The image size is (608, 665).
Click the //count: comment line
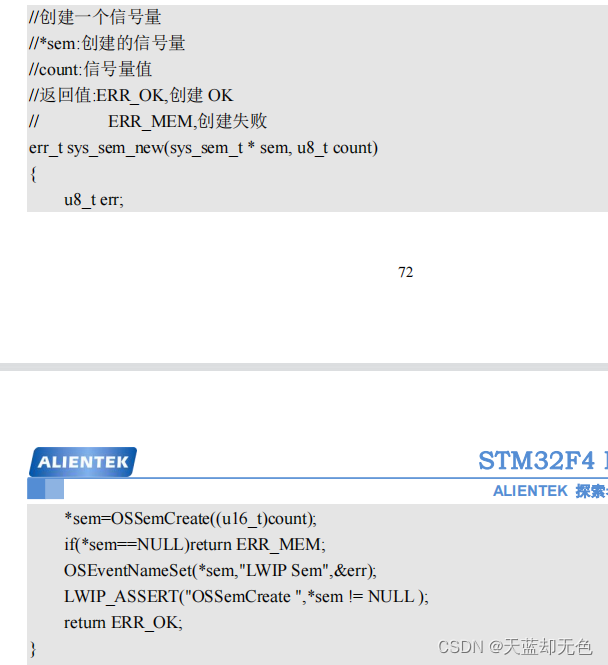(x=90, y=69)
